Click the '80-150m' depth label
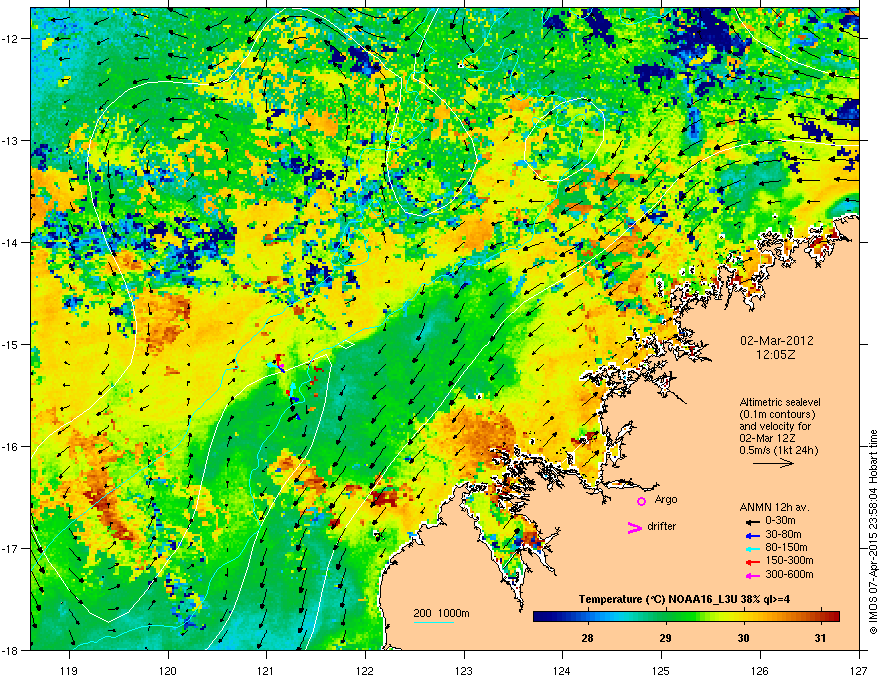 pos(786,548)
